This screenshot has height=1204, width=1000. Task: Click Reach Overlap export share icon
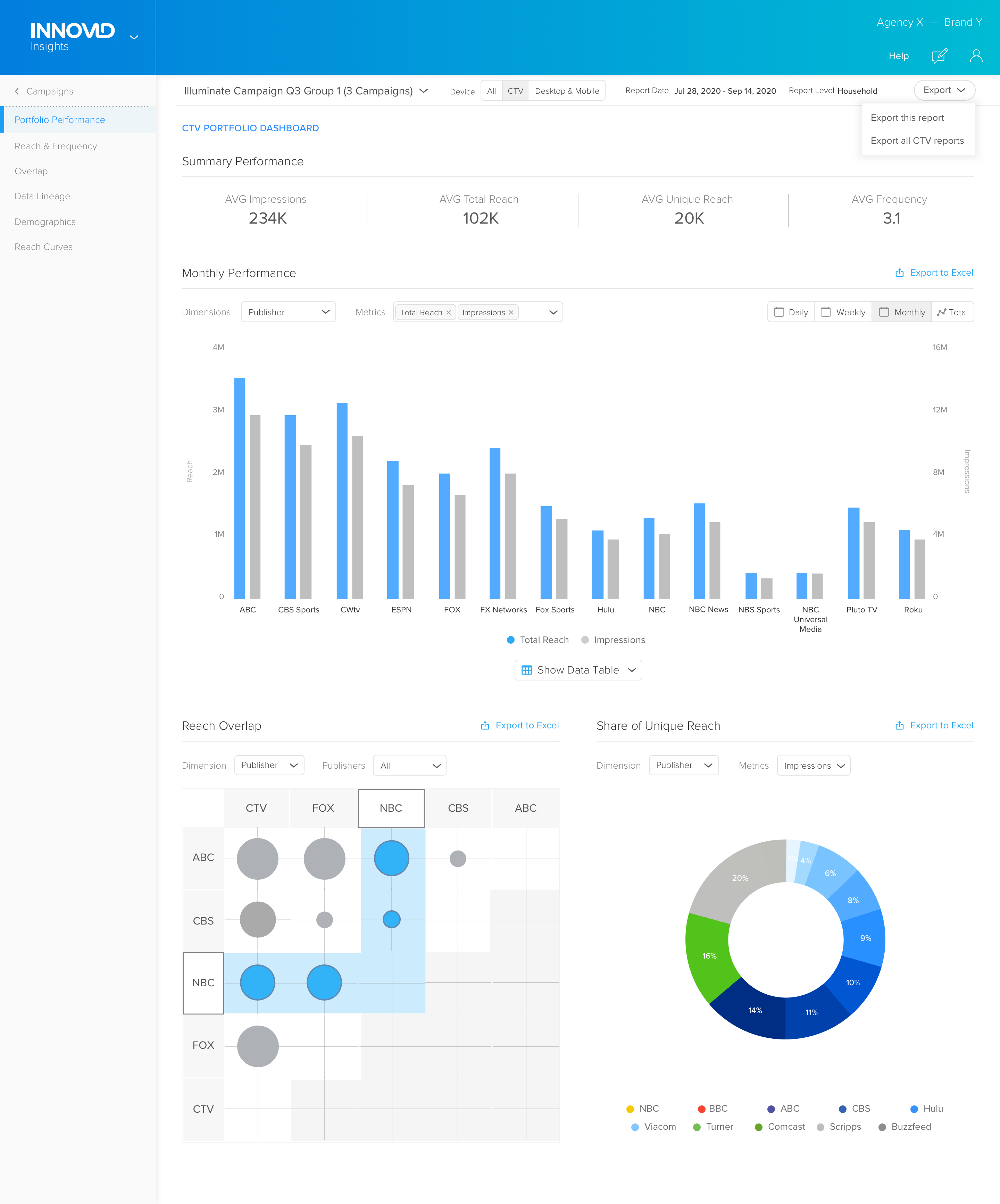click(x=485, y=725)
